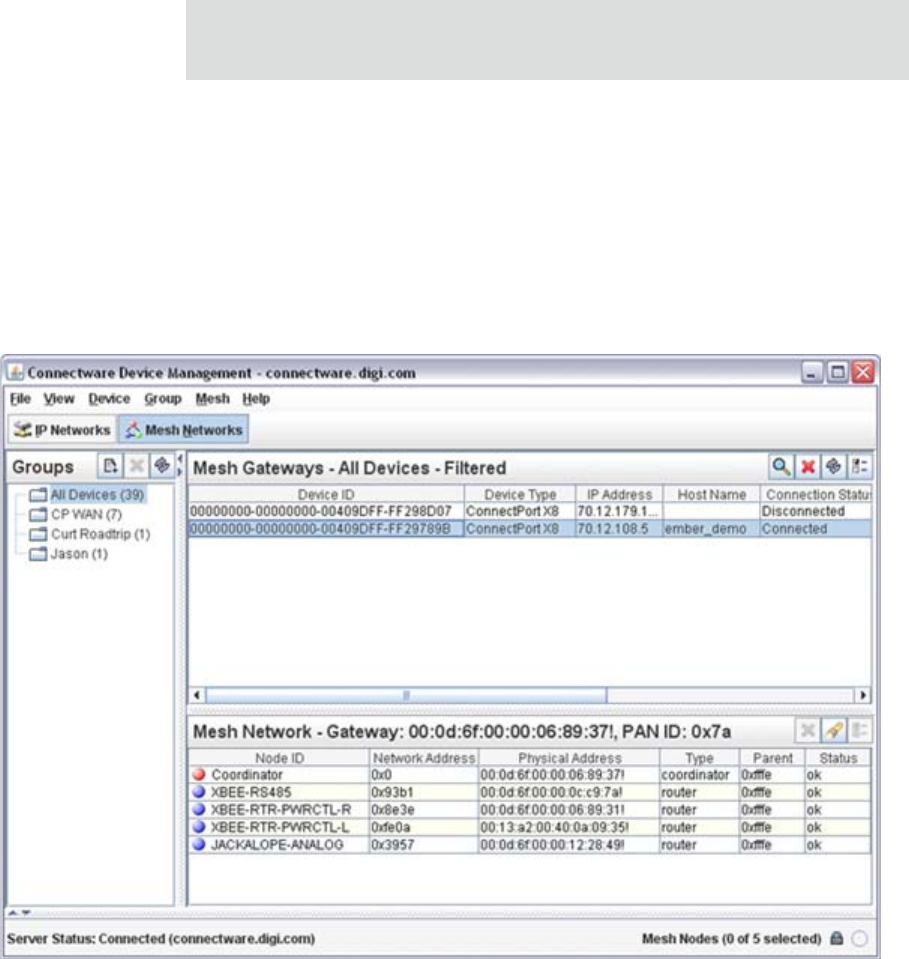Viewport: 909px width, 959px height.
Task: Open the Group menu
Action: coord(163,399)
